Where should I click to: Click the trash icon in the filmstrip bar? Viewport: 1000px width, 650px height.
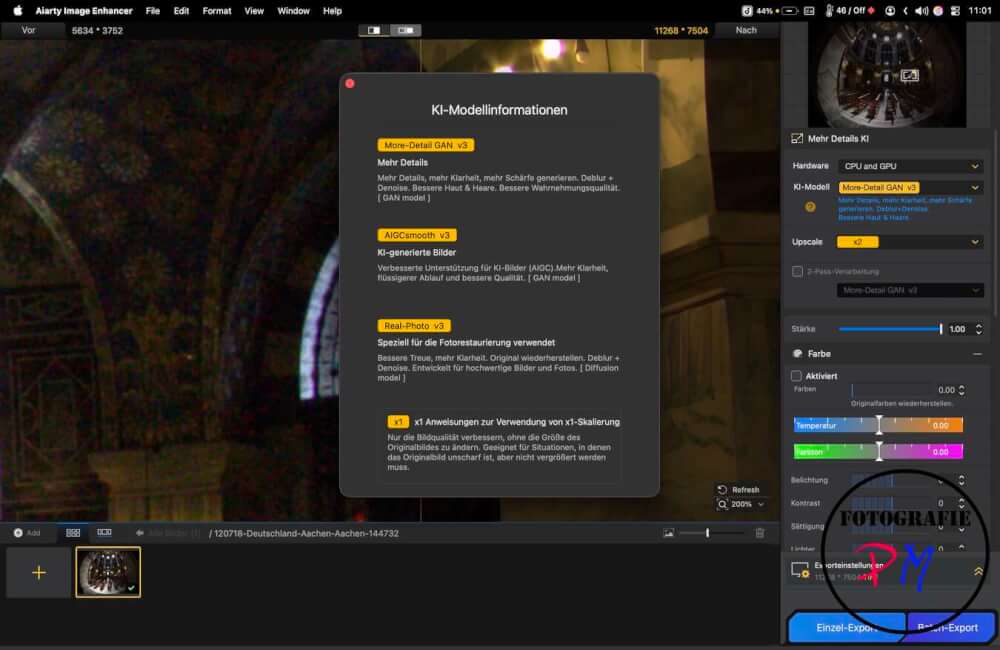pos(759,533)
